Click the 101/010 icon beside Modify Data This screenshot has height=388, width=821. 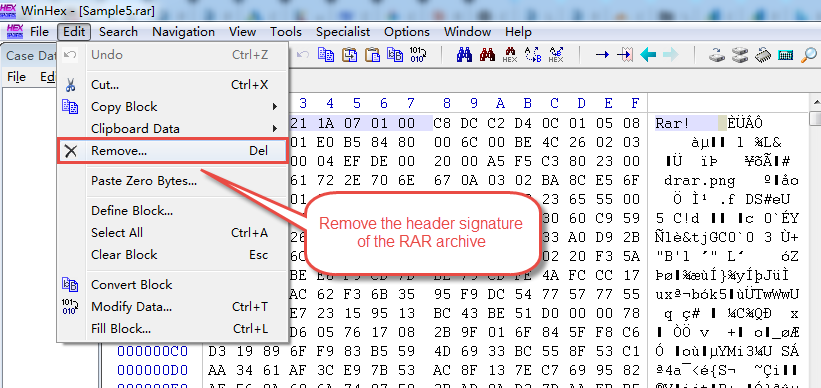(70, 306)
